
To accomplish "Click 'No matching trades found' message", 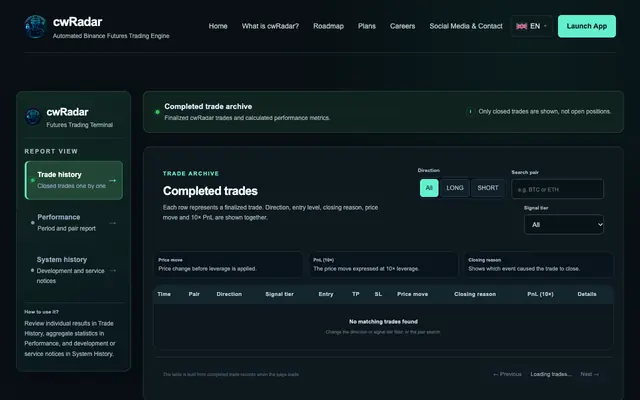I will pos(383,322).
